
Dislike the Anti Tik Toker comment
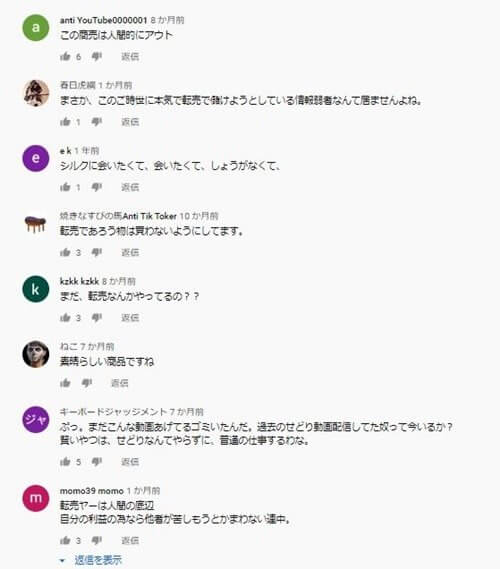[x=97, y=253]
